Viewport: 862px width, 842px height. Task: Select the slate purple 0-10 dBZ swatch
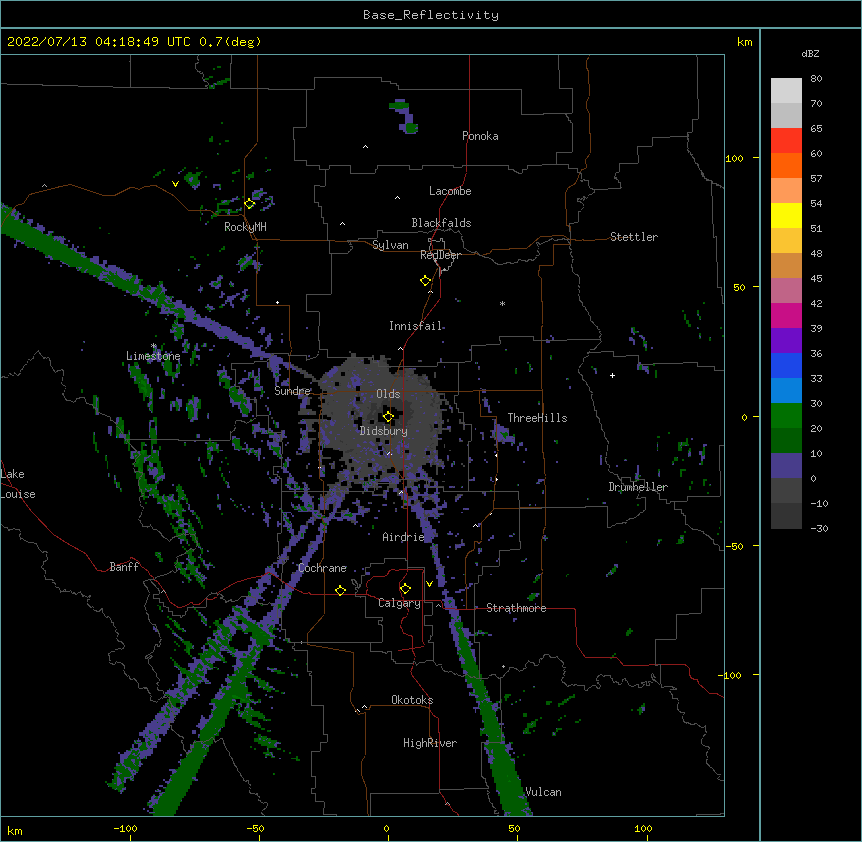pyautogui.click(x=786, y=466)
